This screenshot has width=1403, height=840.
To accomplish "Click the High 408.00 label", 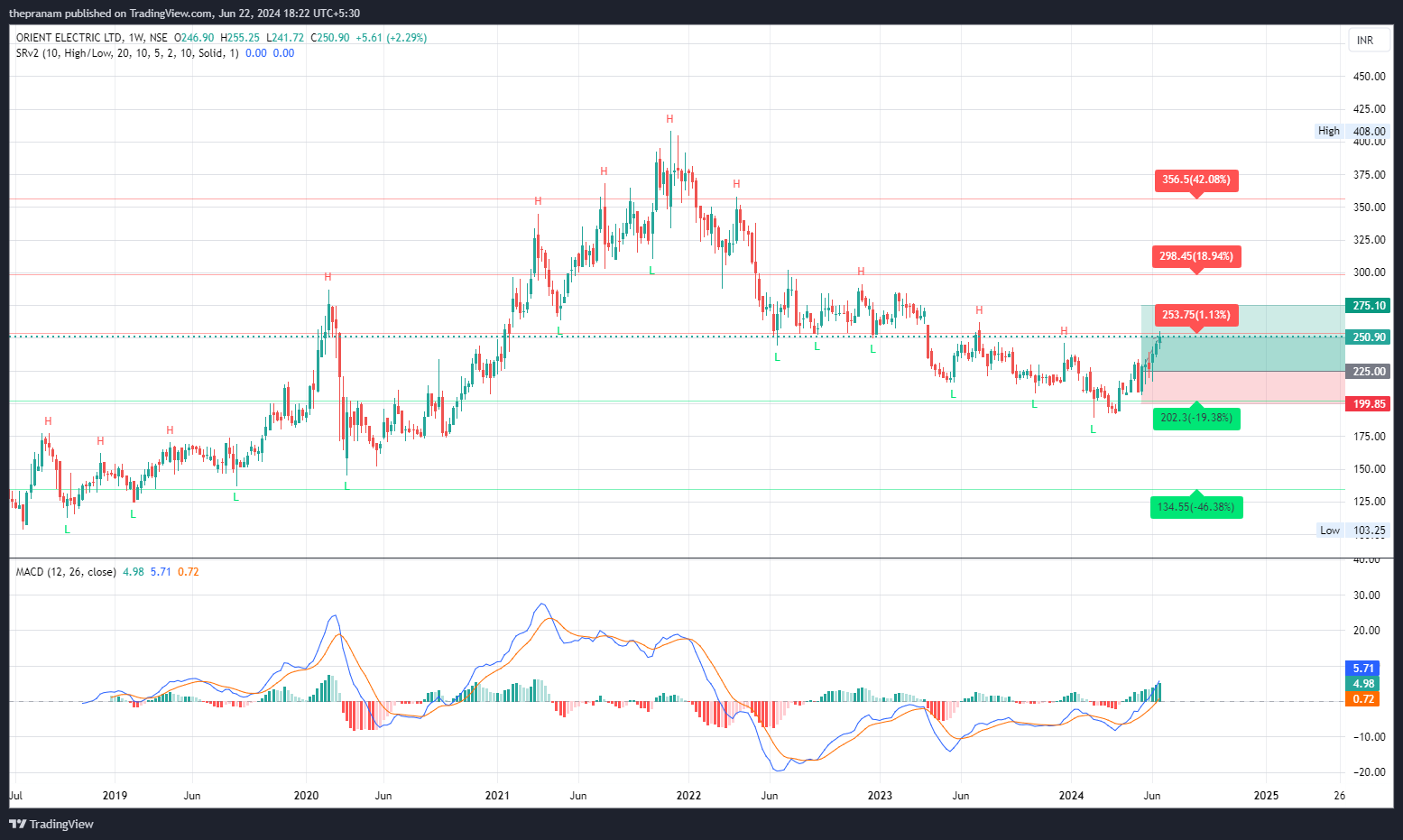I will tap(1352, 131).
